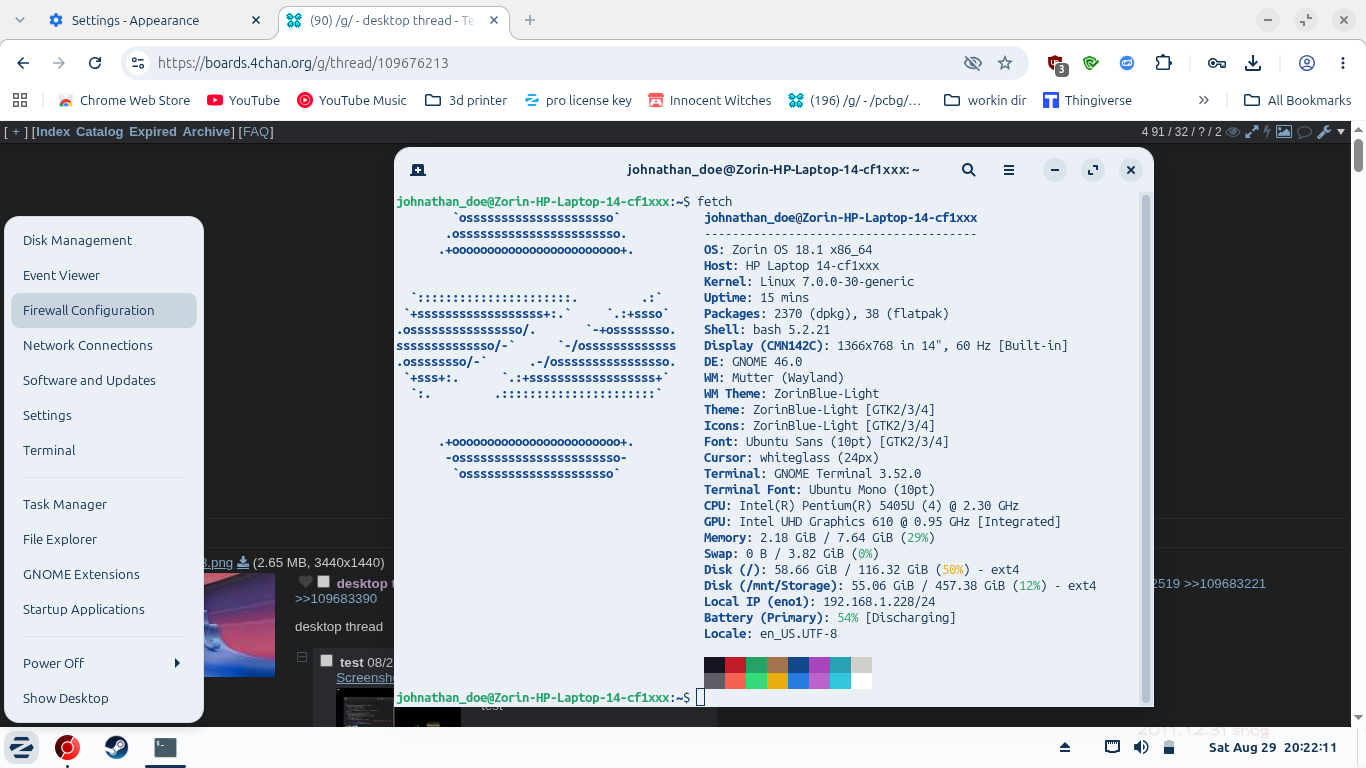Open the uBlock Origin extension icon
Viewport: 1366px width, 768px height.
[1055, 64]
